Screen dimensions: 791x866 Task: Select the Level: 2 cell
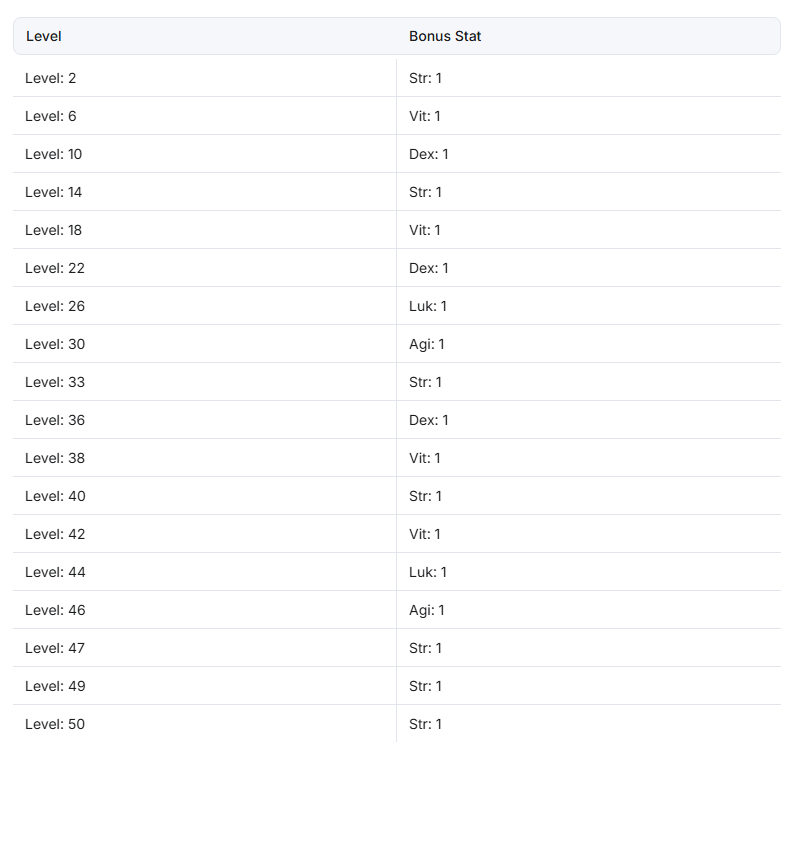click(x=205, y=78)
